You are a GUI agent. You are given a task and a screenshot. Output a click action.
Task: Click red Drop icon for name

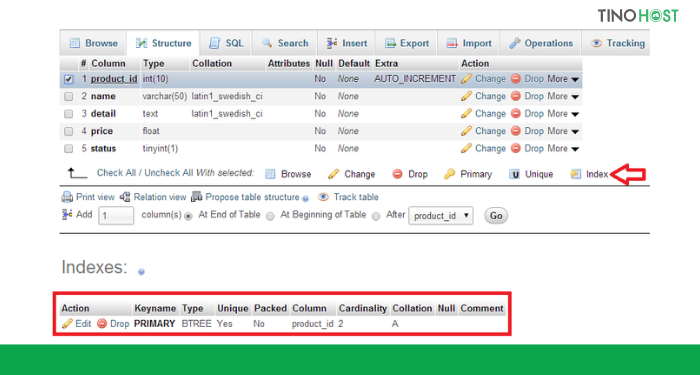pos(516,96)
